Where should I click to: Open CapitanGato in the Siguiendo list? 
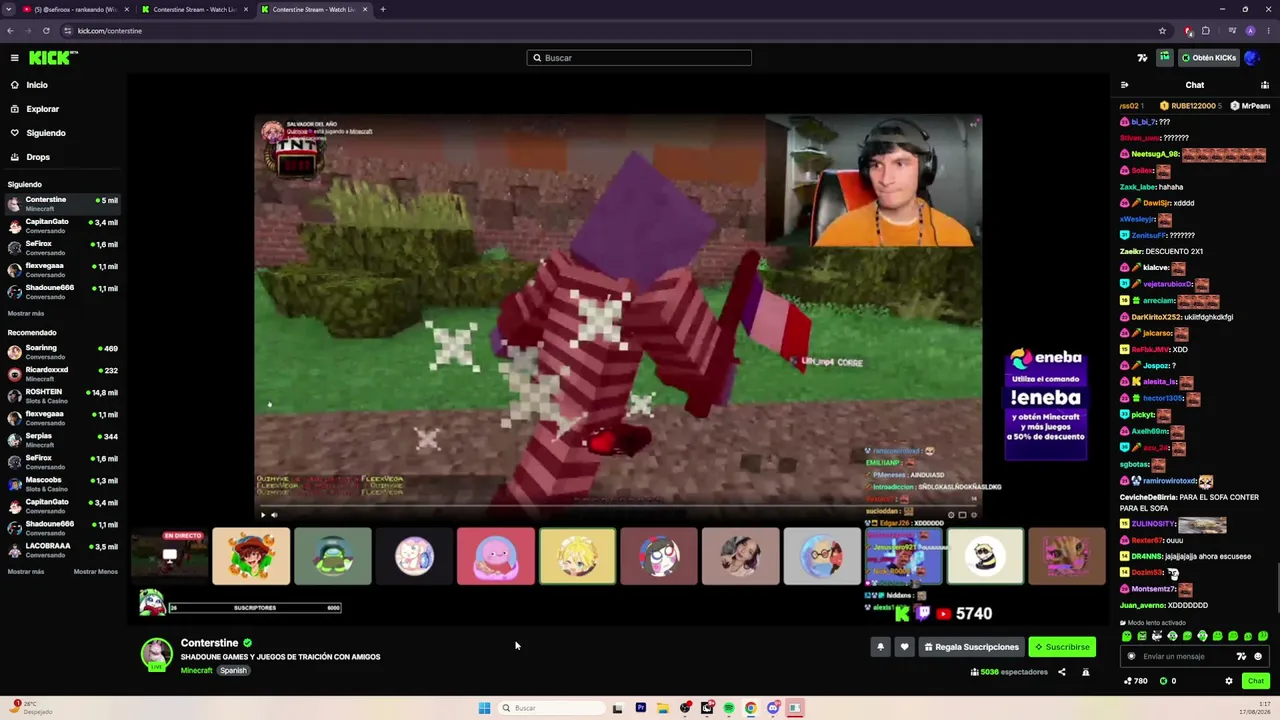tap(62, 226)
